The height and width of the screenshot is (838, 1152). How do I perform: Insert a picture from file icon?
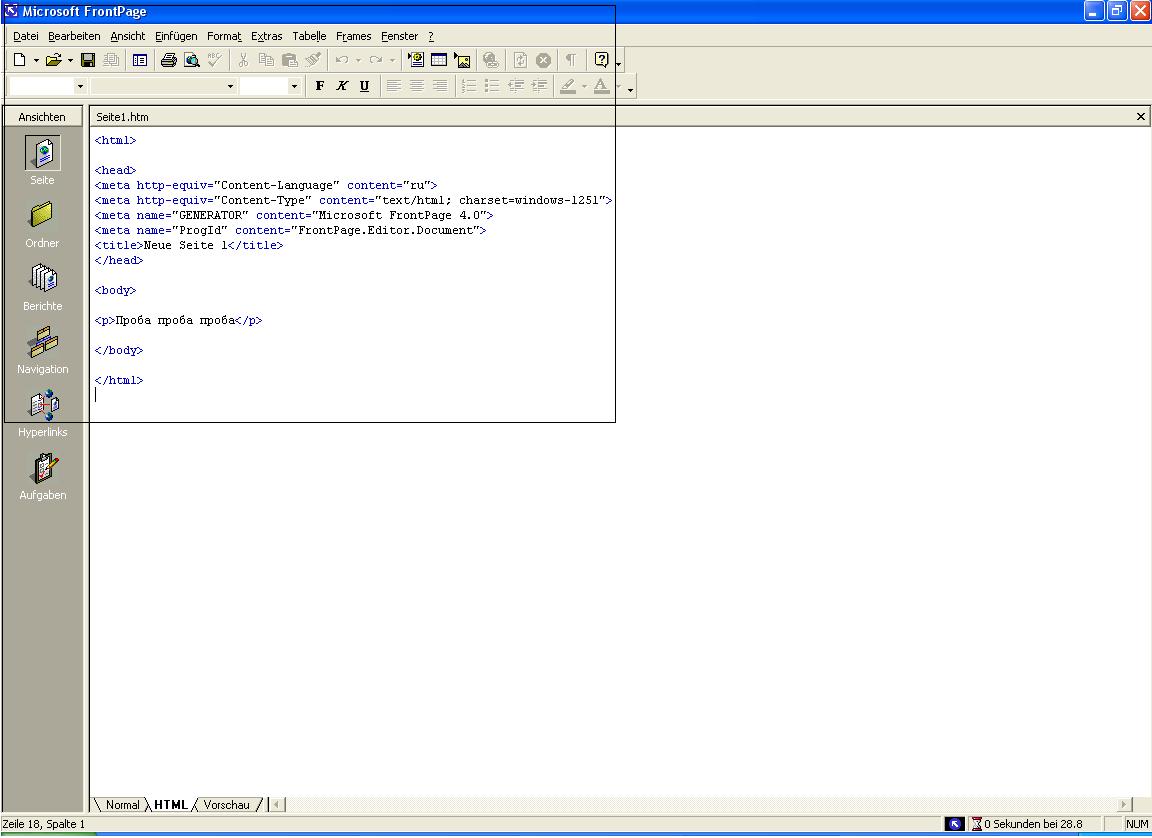462,60
